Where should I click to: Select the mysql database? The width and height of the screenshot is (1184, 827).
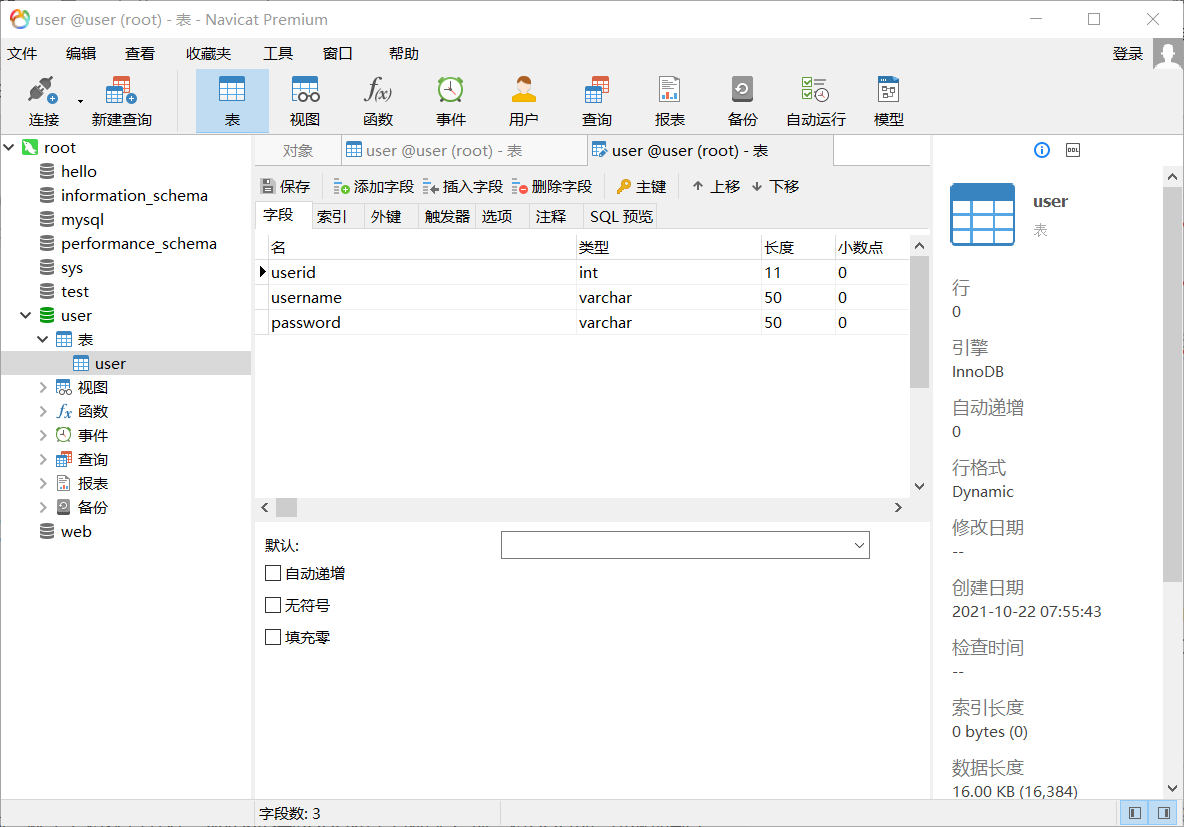(82, 220)
